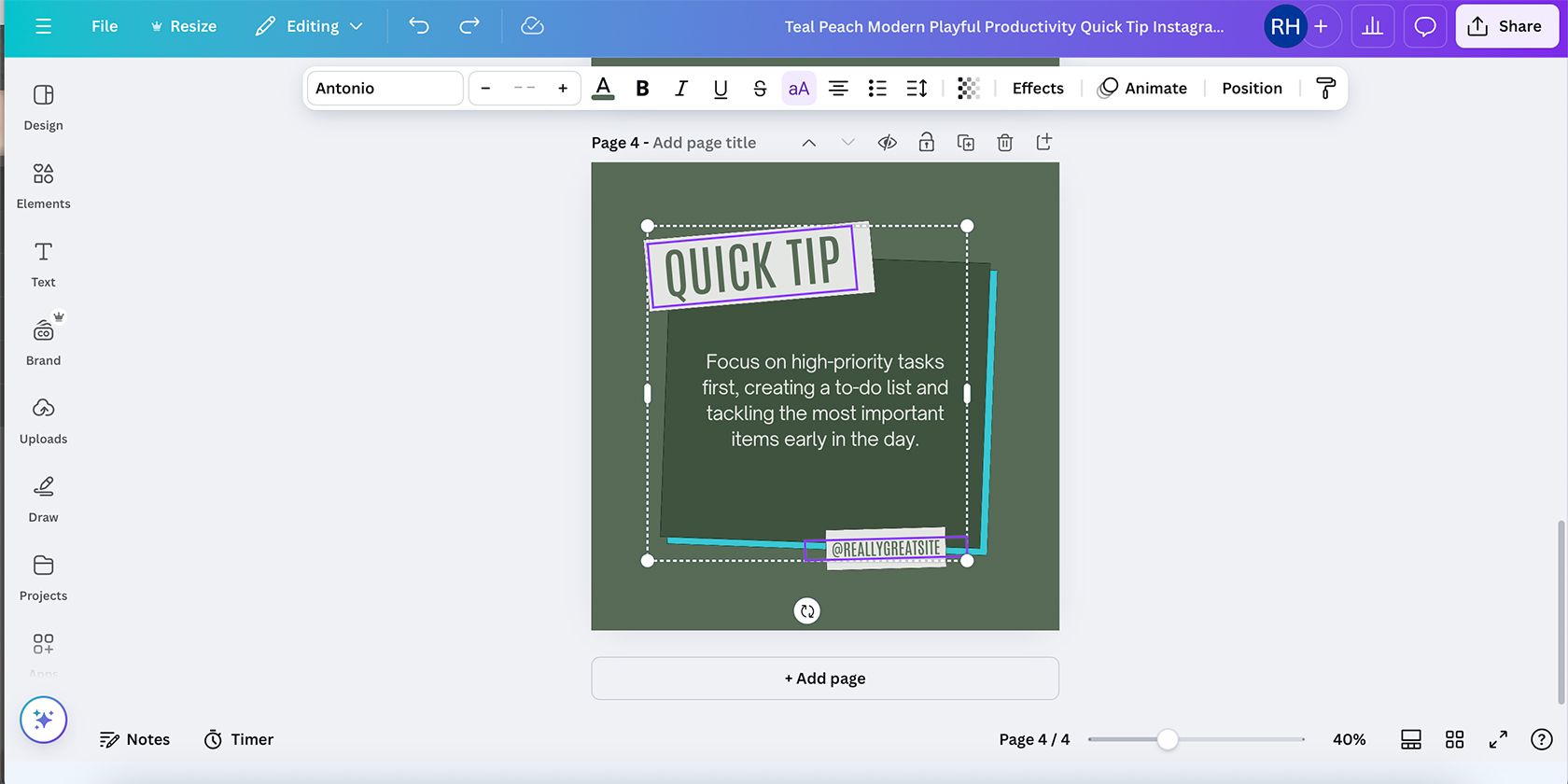Toggle uppercase aA text formatting
Screen dimensions: 1568x784
coord(798,88)
